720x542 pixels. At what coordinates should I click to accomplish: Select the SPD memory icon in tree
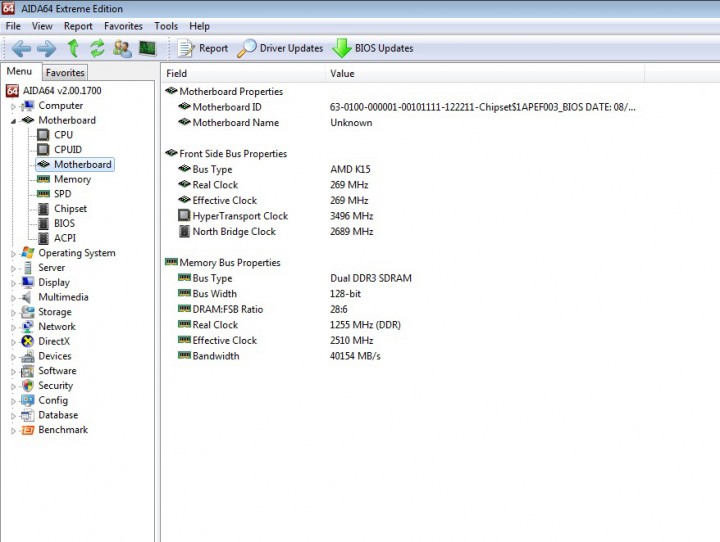[x=43, y=193]
